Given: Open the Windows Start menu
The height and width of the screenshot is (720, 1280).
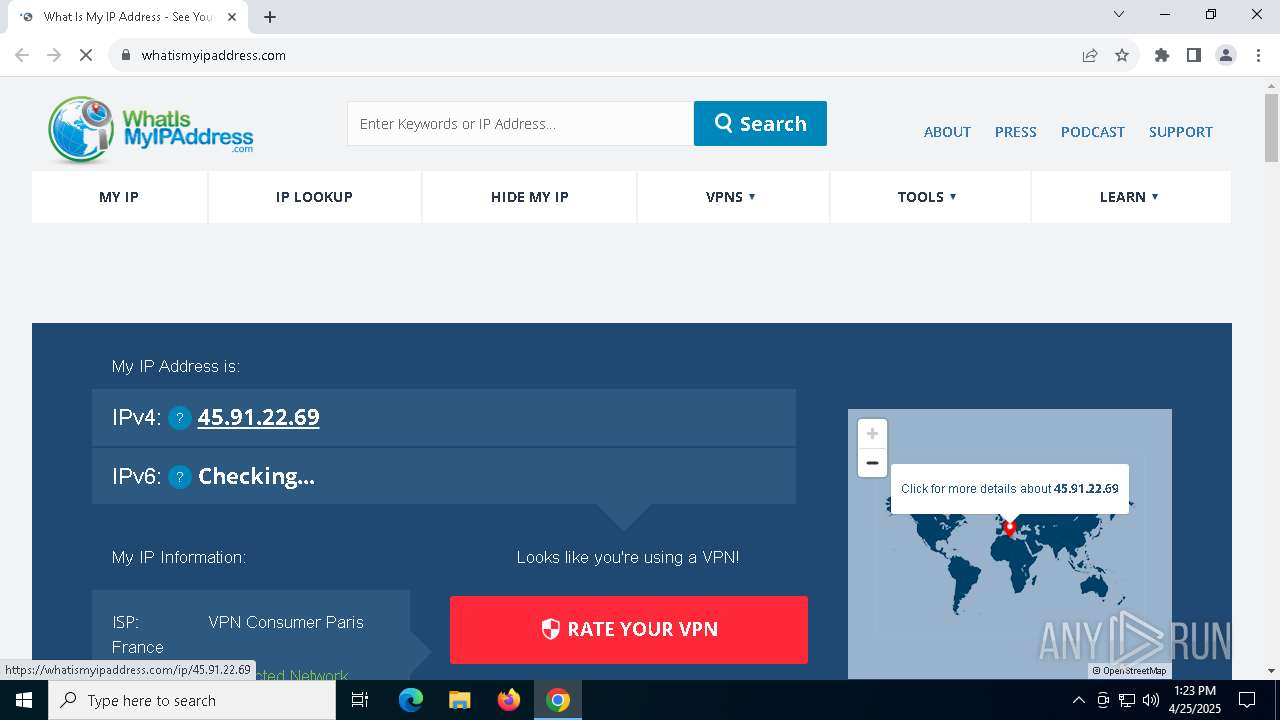Looking at the screenshot, I should 24,700.
